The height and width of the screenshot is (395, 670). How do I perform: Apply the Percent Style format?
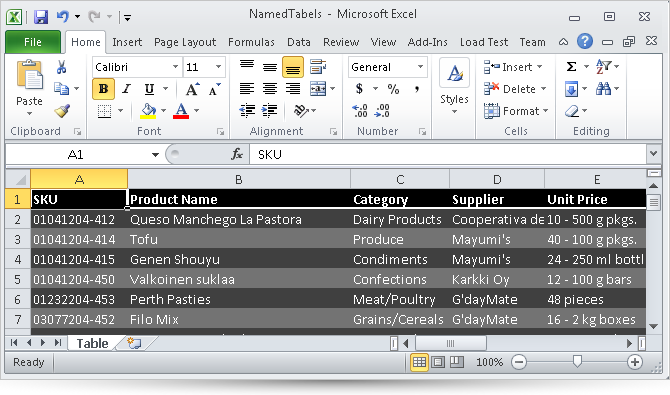click(393, 89)
